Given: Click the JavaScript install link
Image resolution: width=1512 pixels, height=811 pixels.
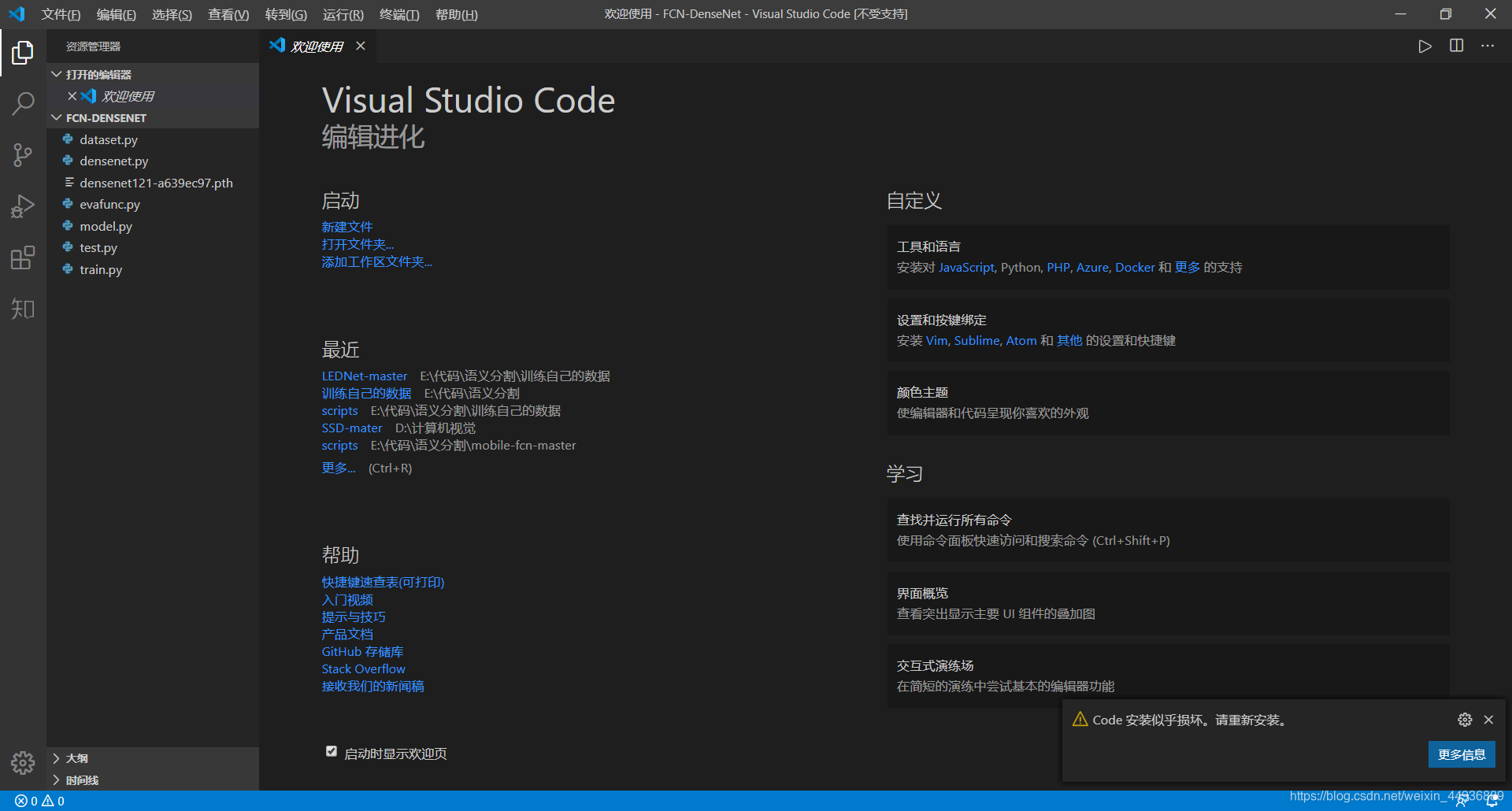Looking at the screenshot, I should click(x=966, y=268).
